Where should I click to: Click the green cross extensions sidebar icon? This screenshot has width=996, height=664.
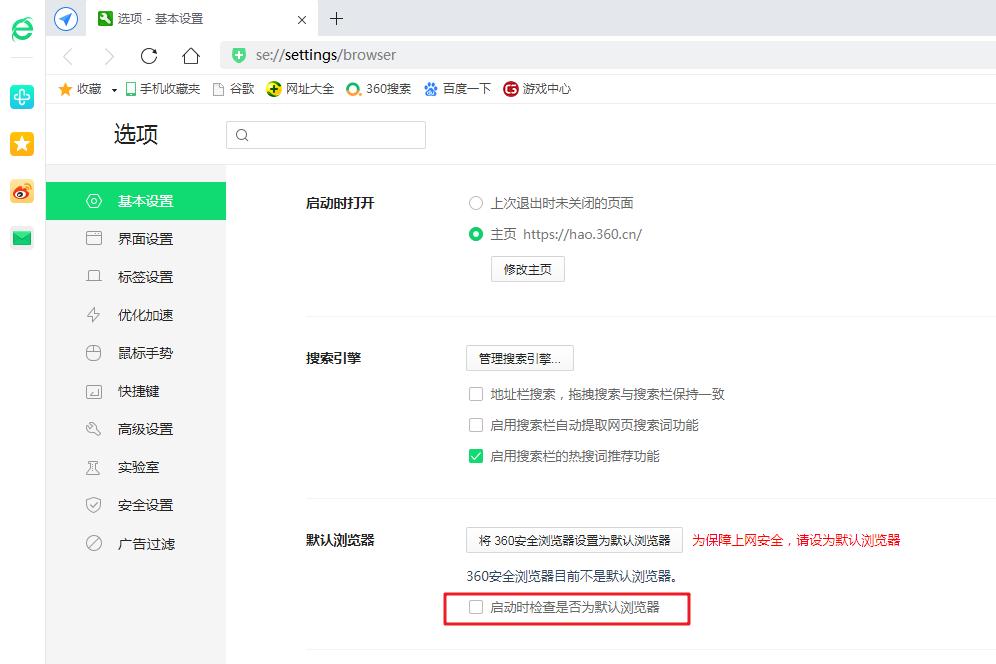pos(21,97)
